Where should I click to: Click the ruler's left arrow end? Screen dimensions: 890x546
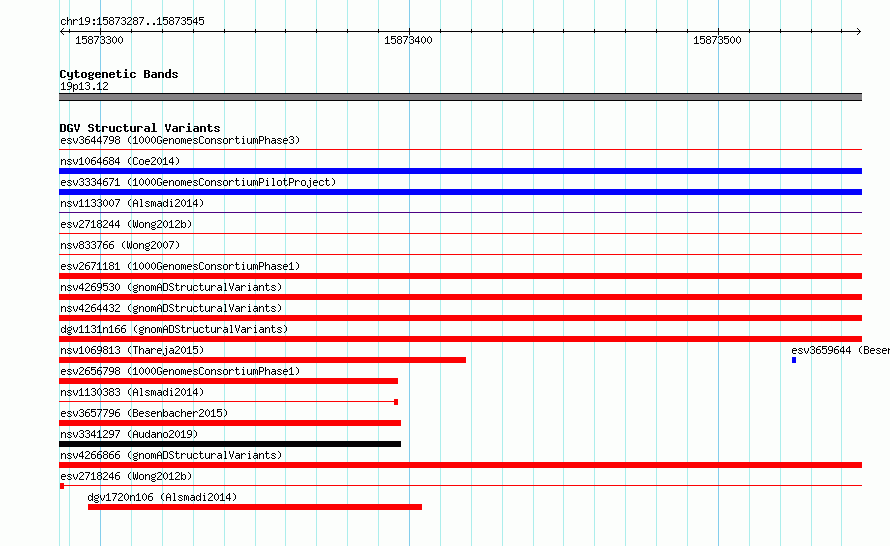click(x=62, y=31)
